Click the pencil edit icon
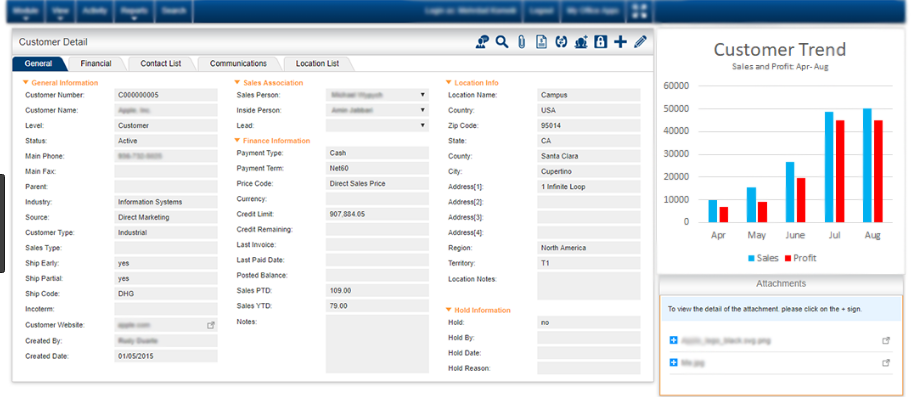914x397 pixels. 641,42
